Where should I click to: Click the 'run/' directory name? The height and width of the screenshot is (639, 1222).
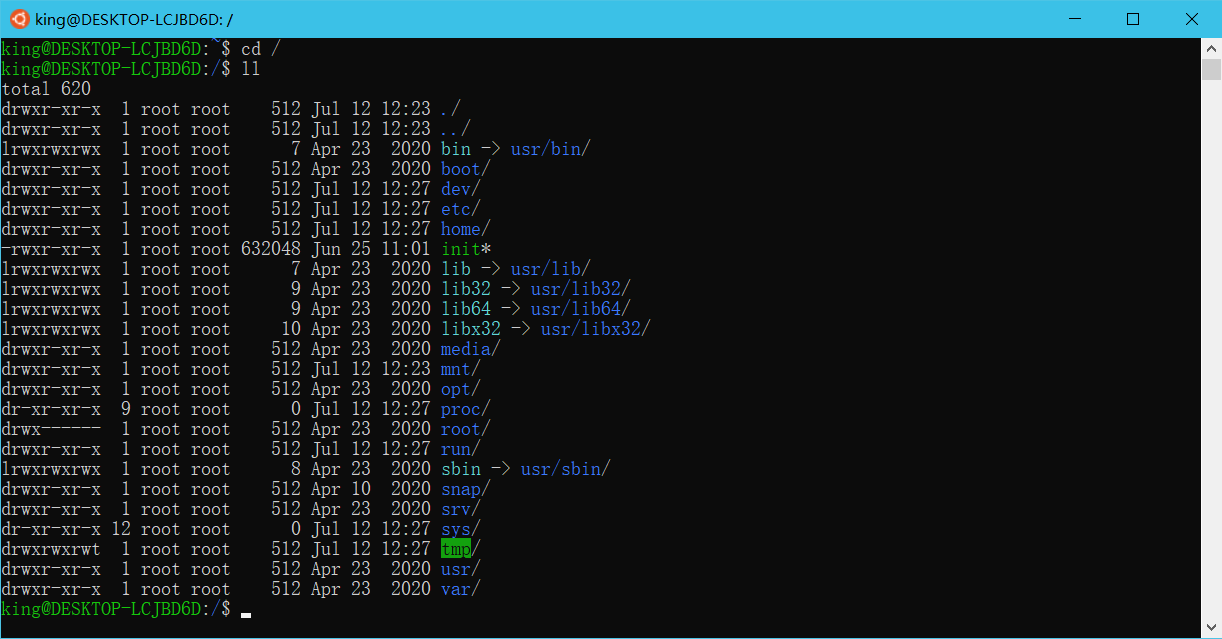(x=461, y=449)
